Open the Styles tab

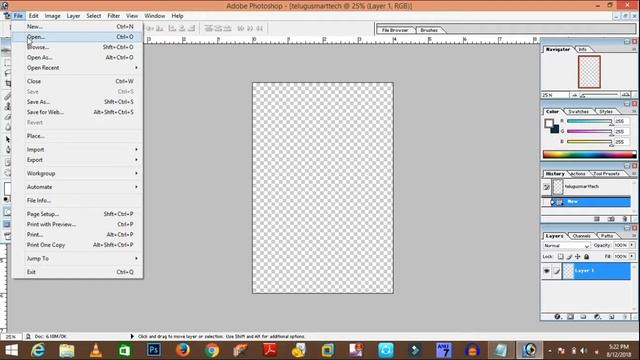click(606, 111)
